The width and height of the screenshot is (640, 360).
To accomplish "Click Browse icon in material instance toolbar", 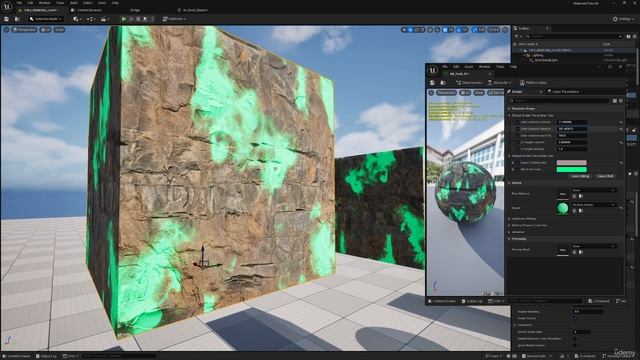I will pos(443,83).
